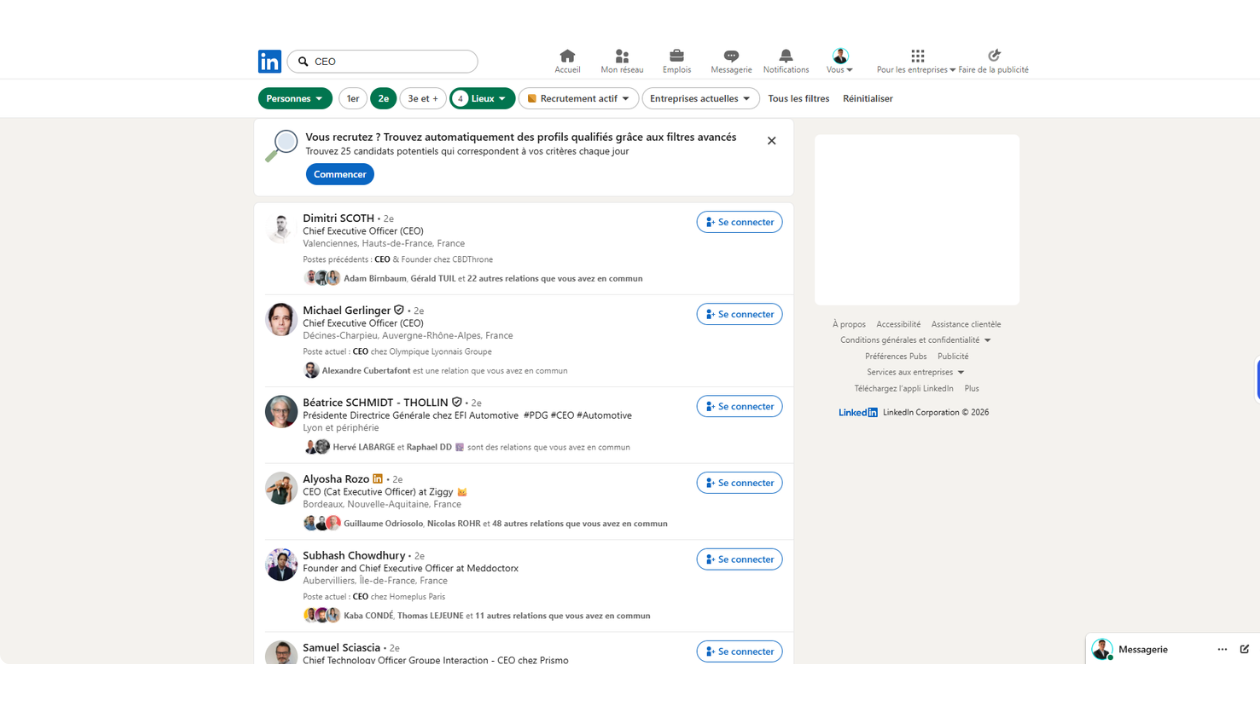The width and height of the screenshot is (1260, 708).
Task: Open Alyosha Rozo profile name
Action: tap(336, 479)
